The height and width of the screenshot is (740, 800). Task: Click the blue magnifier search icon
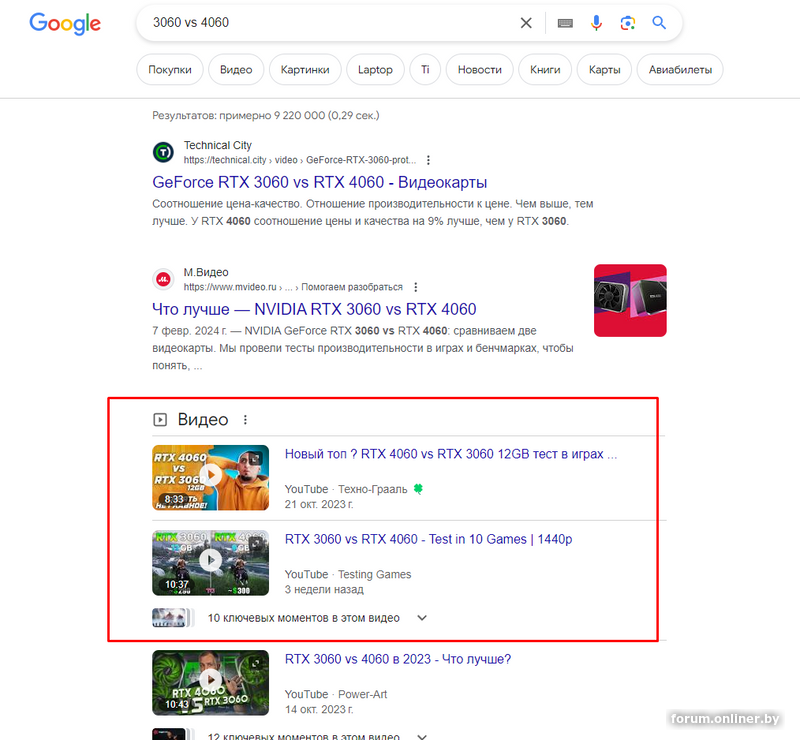click(x=659, y=22)
